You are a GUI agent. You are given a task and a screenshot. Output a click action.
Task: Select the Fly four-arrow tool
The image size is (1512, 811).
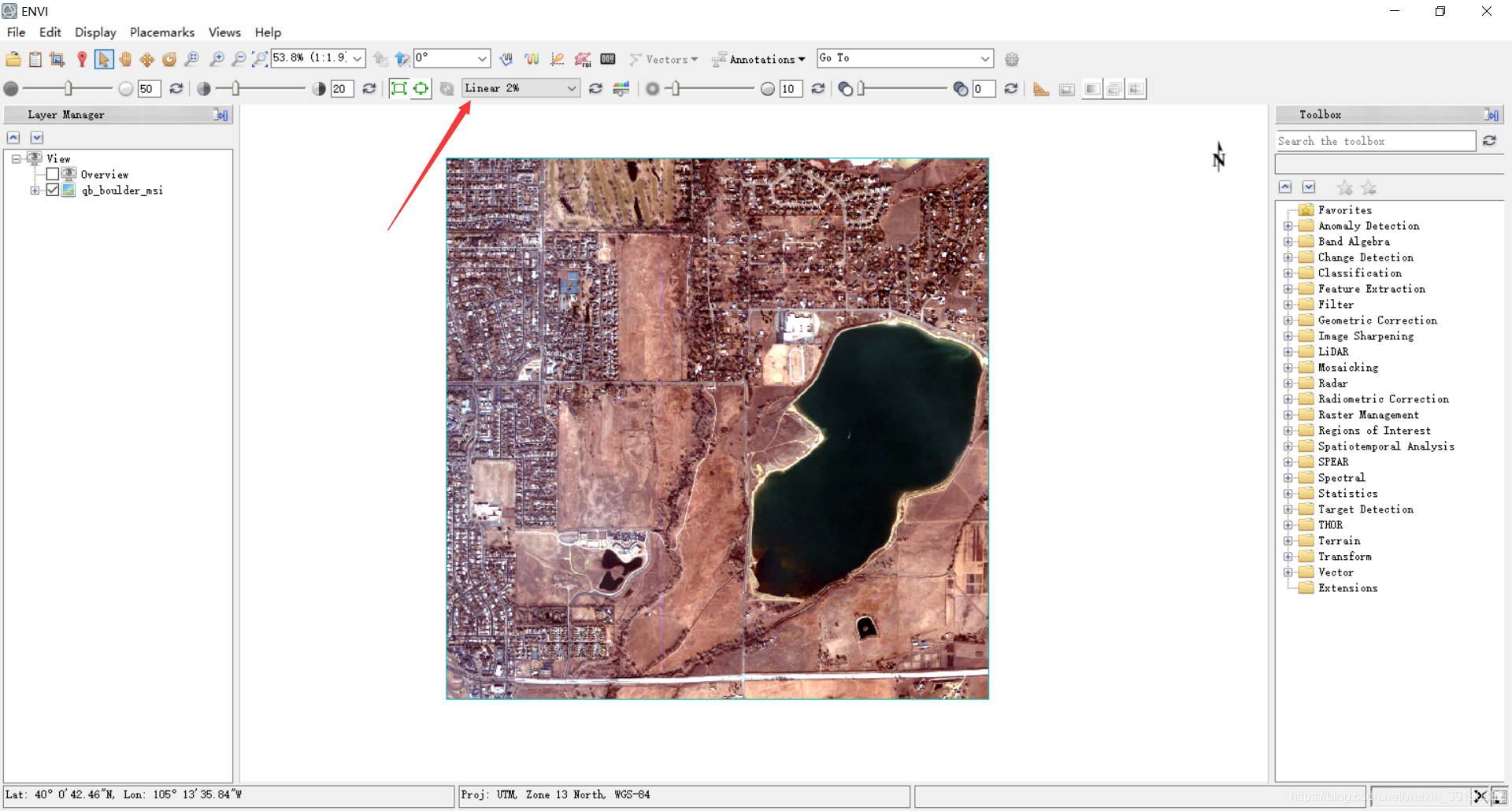tap(147, 59)
